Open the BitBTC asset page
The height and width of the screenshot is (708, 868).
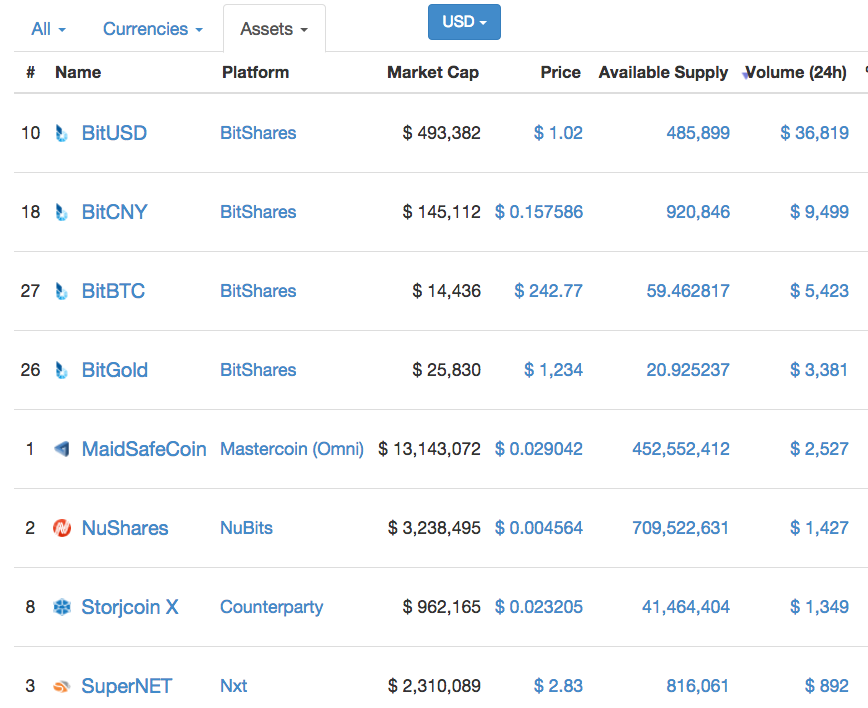point(113,291)
